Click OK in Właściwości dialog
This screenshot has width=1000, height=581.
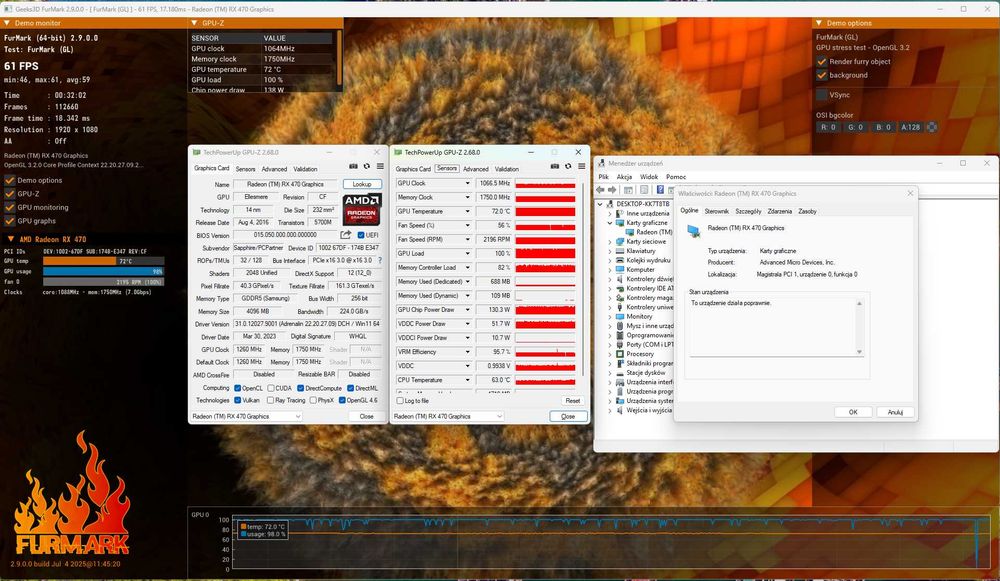(x=853, y=412)
